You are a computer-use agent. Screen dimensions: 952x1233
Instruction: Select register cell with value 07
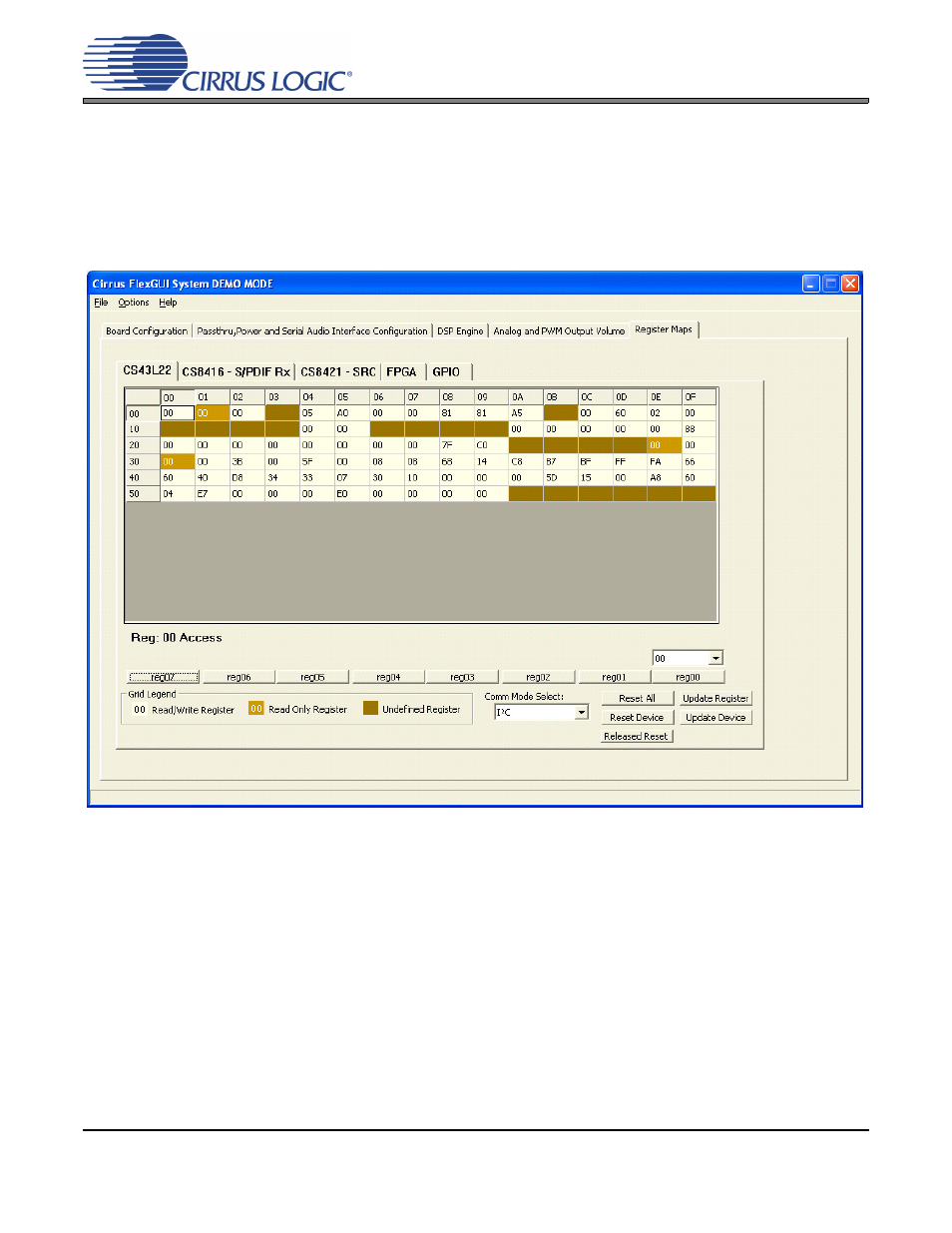click(351, 477)
